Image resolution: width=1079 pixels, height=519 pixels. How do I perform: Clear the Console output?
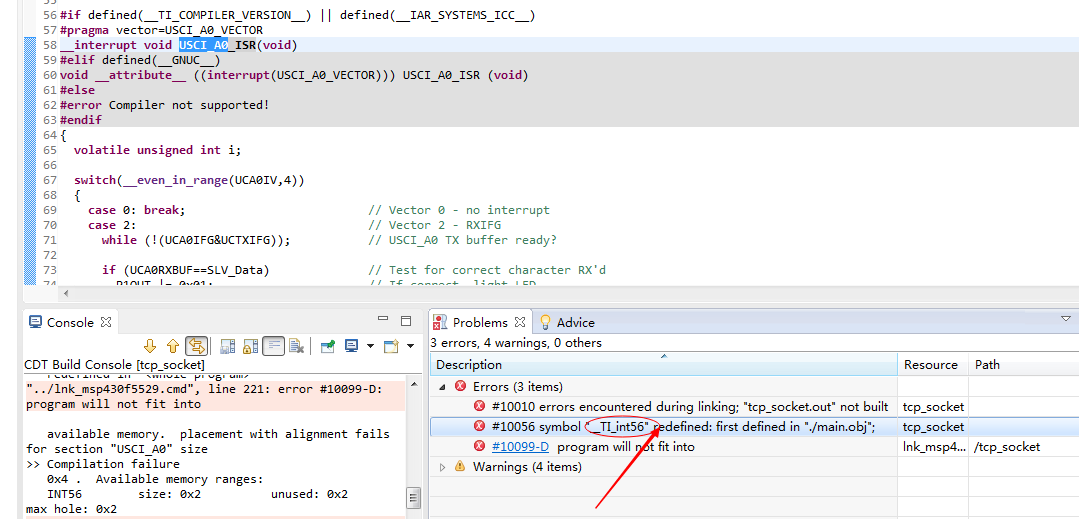click(x=297, y=346)
